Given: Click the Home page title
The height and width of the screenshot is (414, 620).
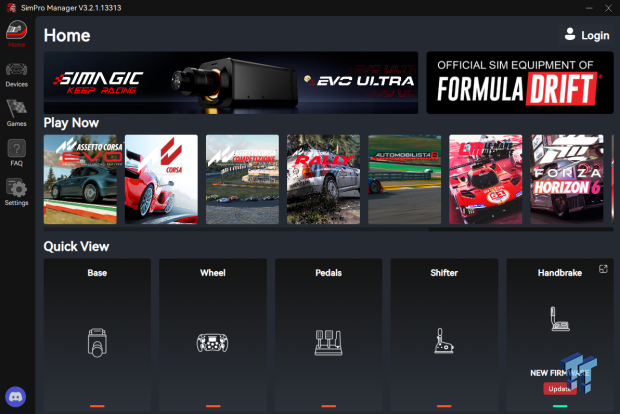Looking at the screenshot, I should coord(67,36).
